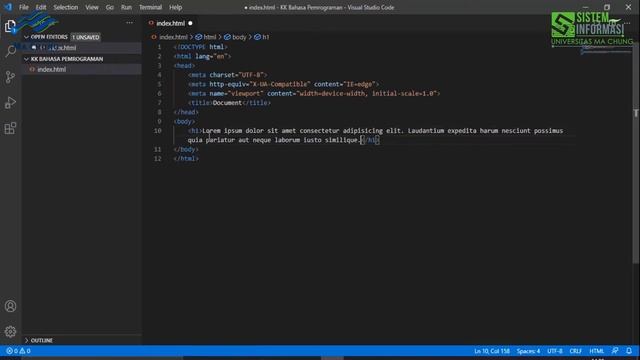Click the viewport meta tag line

pyautogui.click(x=314, y=93)
